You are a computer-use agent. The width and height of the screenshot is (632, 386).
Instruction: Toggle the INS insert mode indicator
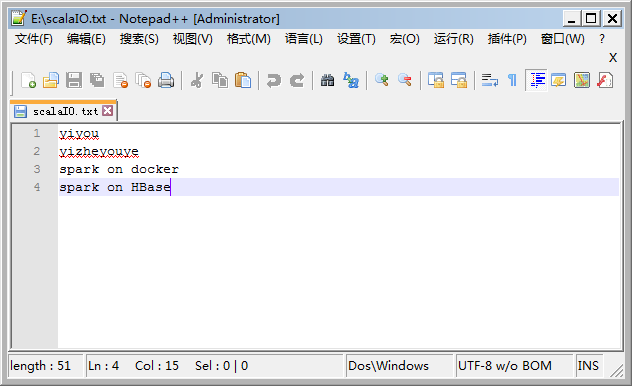pyautogui.click(x=589, y=366)
